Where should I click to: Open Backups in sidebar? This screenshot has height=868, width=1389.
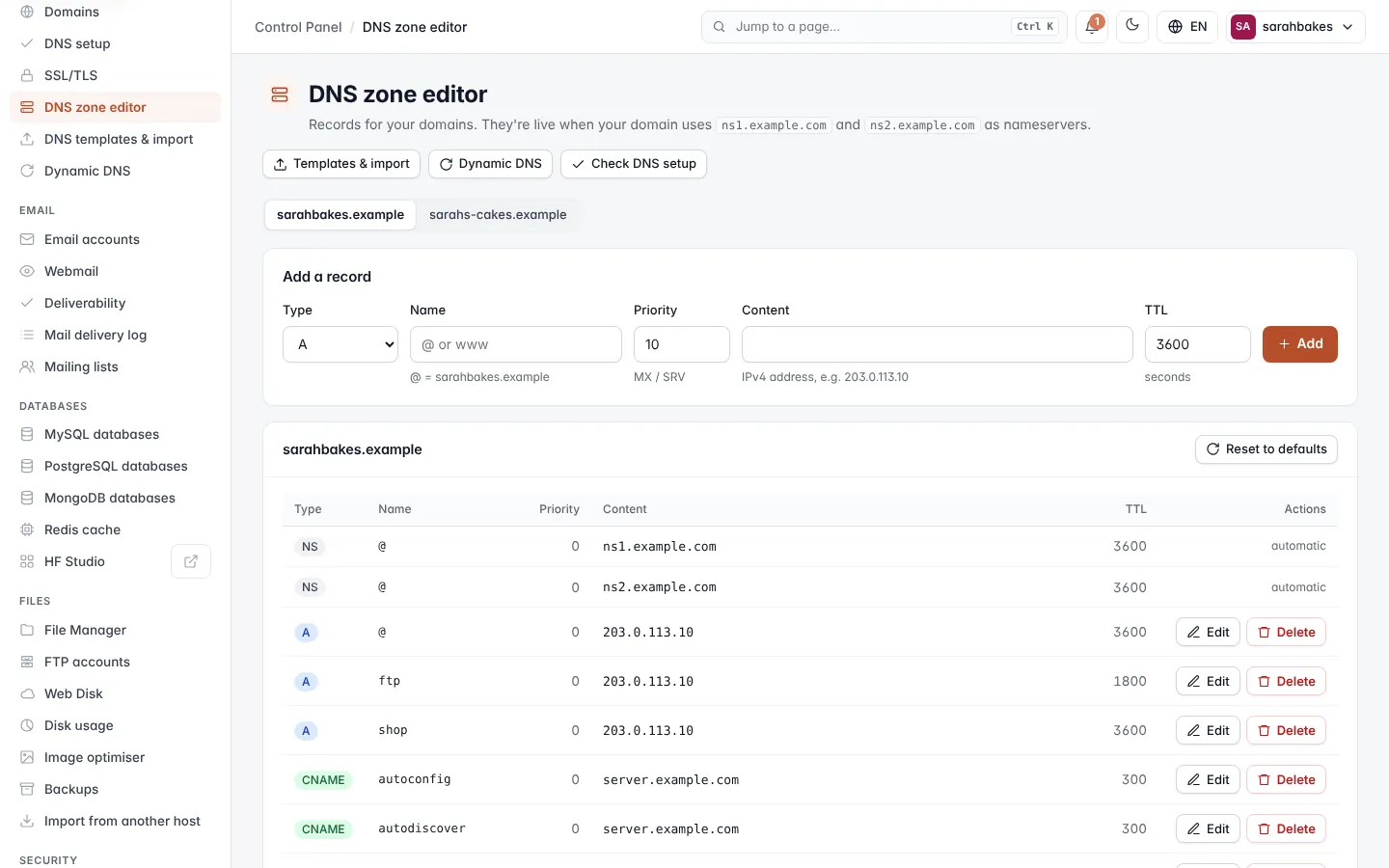(115, 789)
